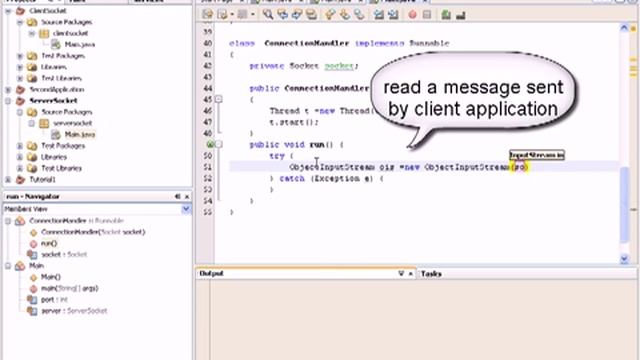Expand the Tutorial1 project
Image resolution: width=640 pixels, height=360 pixels.
tap(8, 180)
